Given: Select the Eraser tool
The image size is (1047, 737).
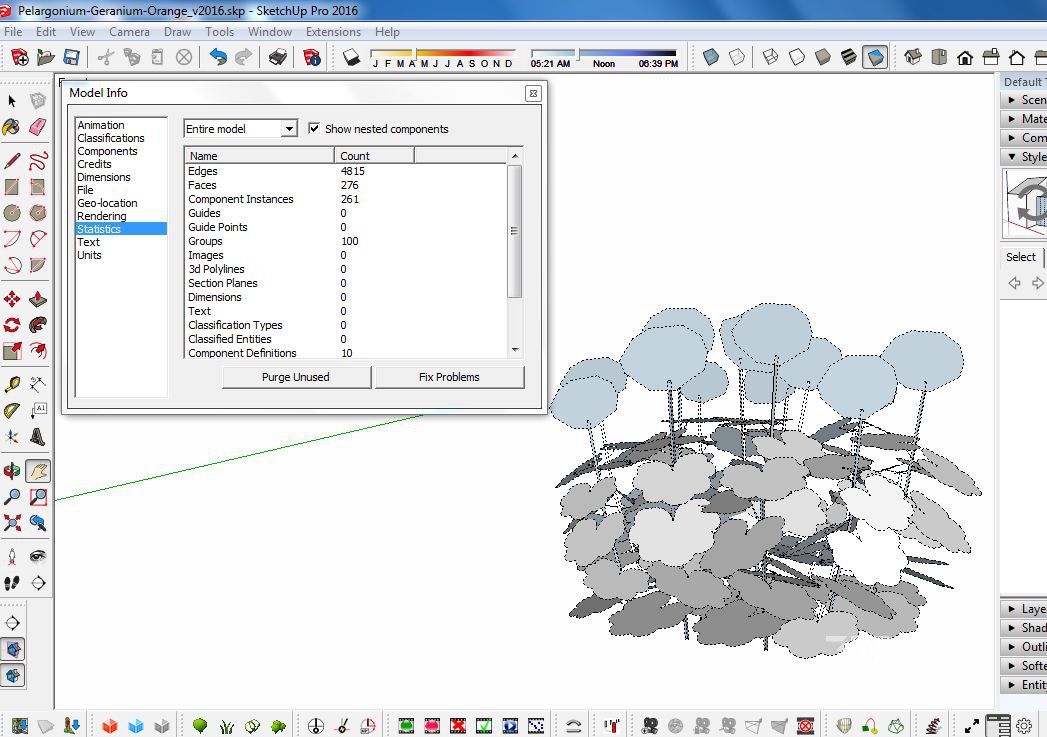Looking at the screenshot, I should click(x=37, y=127).
